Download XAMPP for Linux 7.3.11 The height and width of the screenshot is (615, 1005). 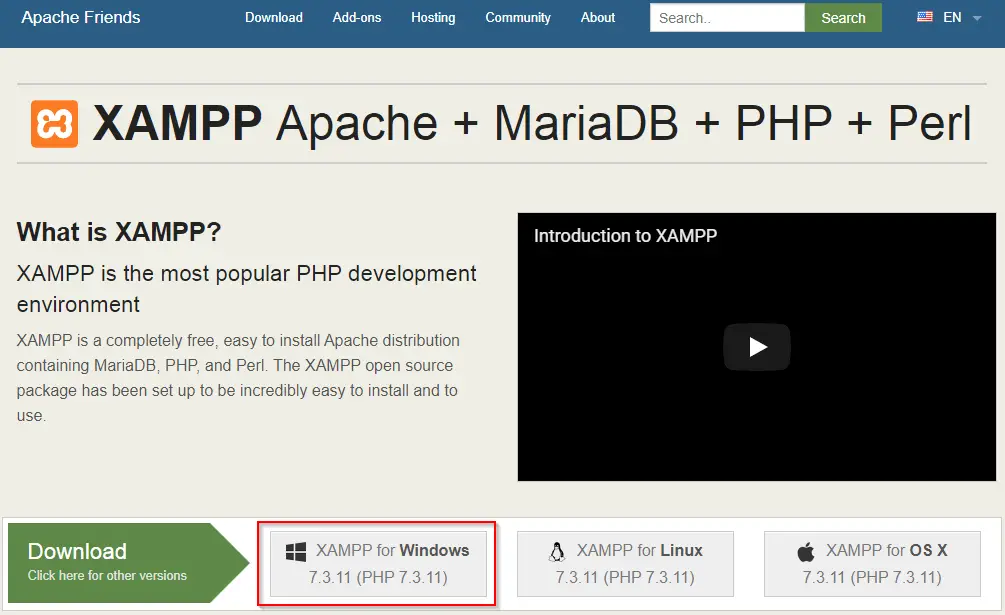626,564
